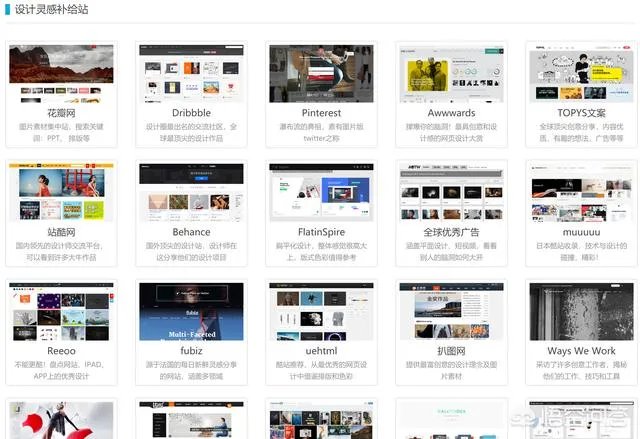Viewport: 640px width, 439px height.
Task: Open the TOPYS文案 preview thumbnail
Action: pos(580,73)
